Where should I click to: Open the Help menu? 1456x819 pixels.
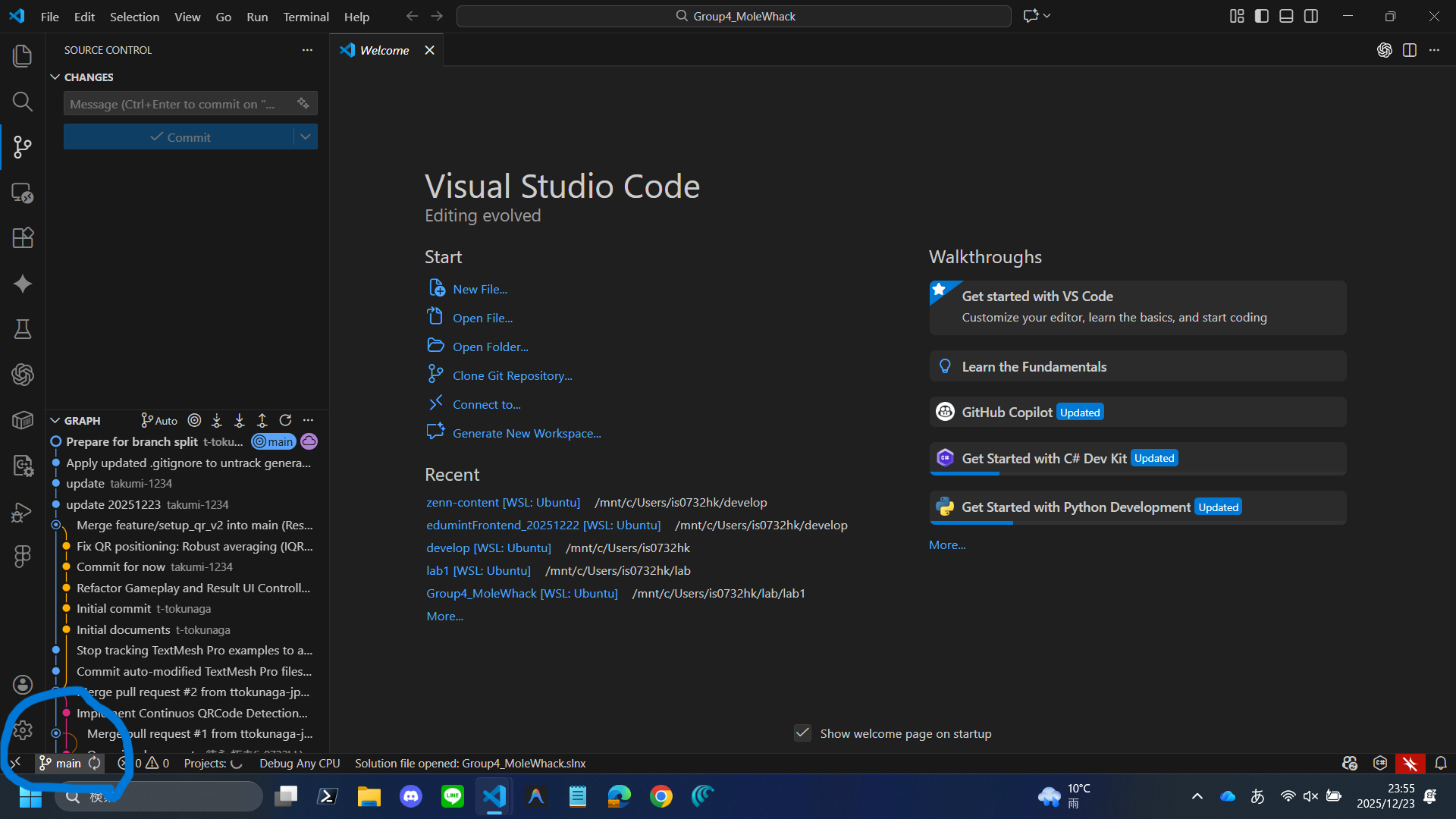coord(356,17)
